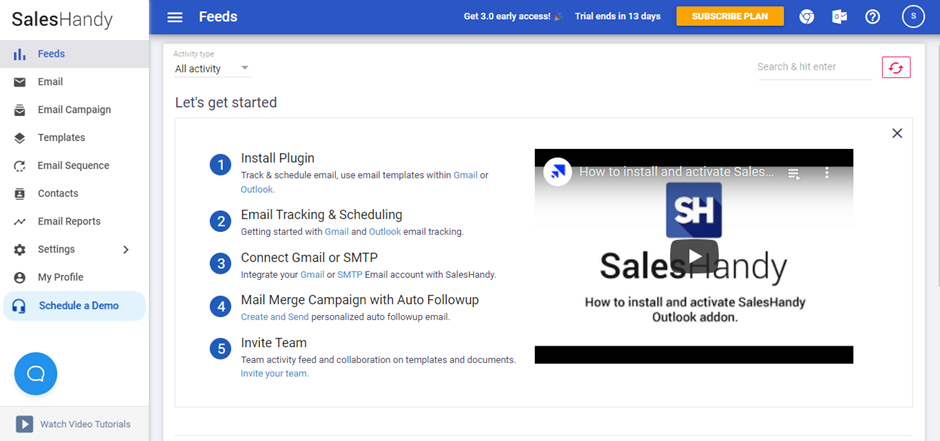
Task: Go to Feeds in the sidebar
Action: (x=74, y=54)
